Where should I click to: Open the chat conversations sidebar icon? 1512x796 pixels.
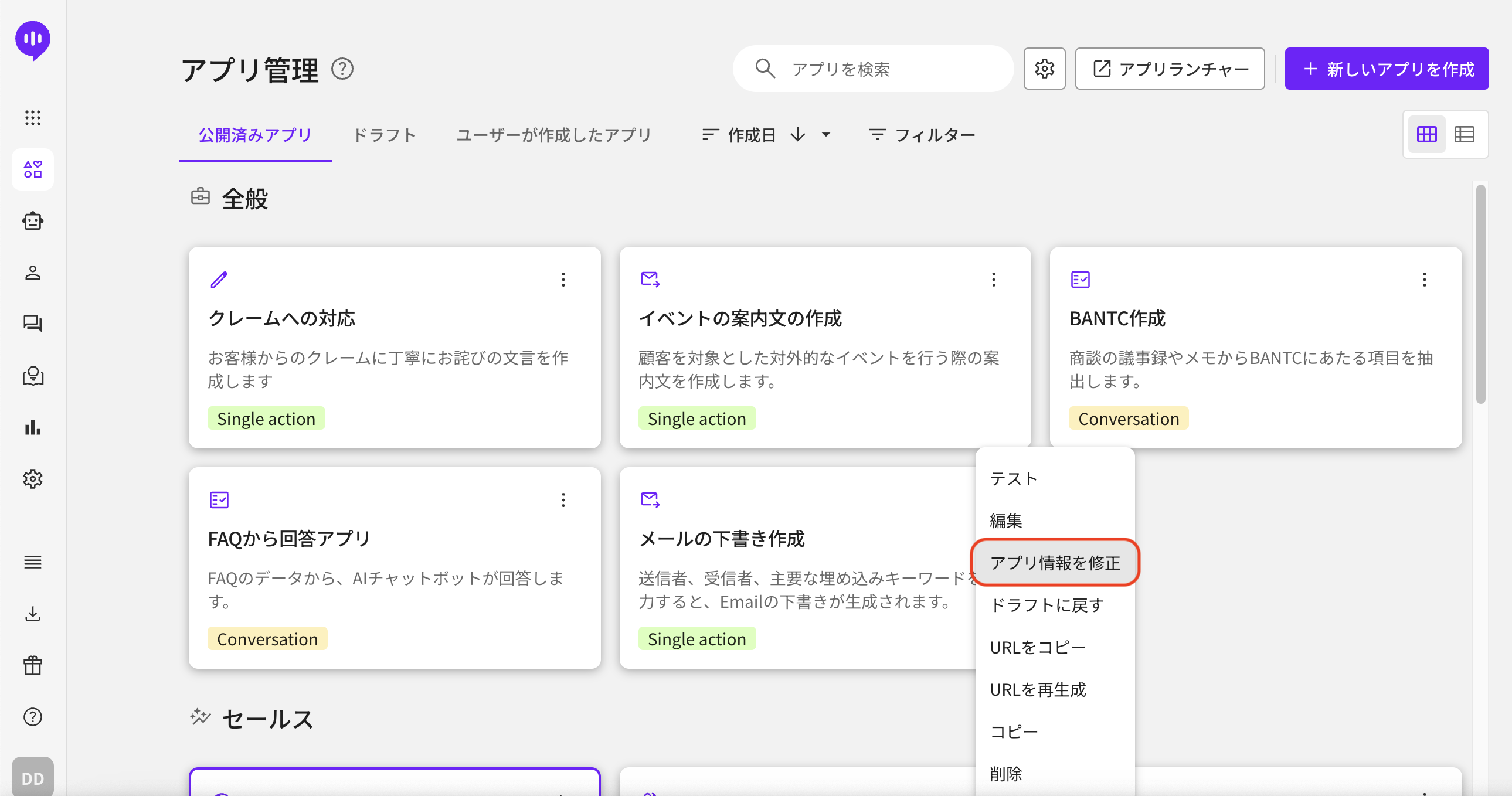tap(33, 324)
